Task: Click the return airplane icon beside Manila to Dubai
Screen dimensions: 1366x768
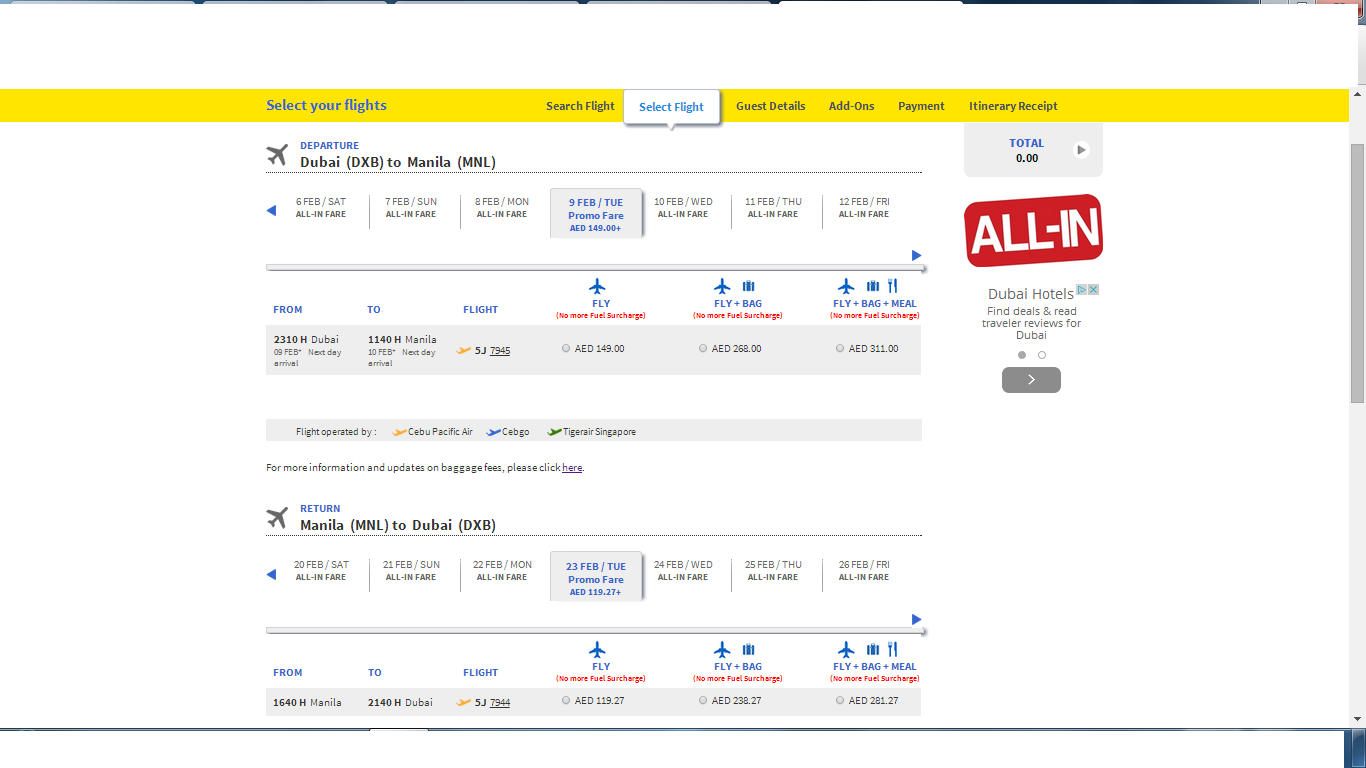Action: point(277,518)
